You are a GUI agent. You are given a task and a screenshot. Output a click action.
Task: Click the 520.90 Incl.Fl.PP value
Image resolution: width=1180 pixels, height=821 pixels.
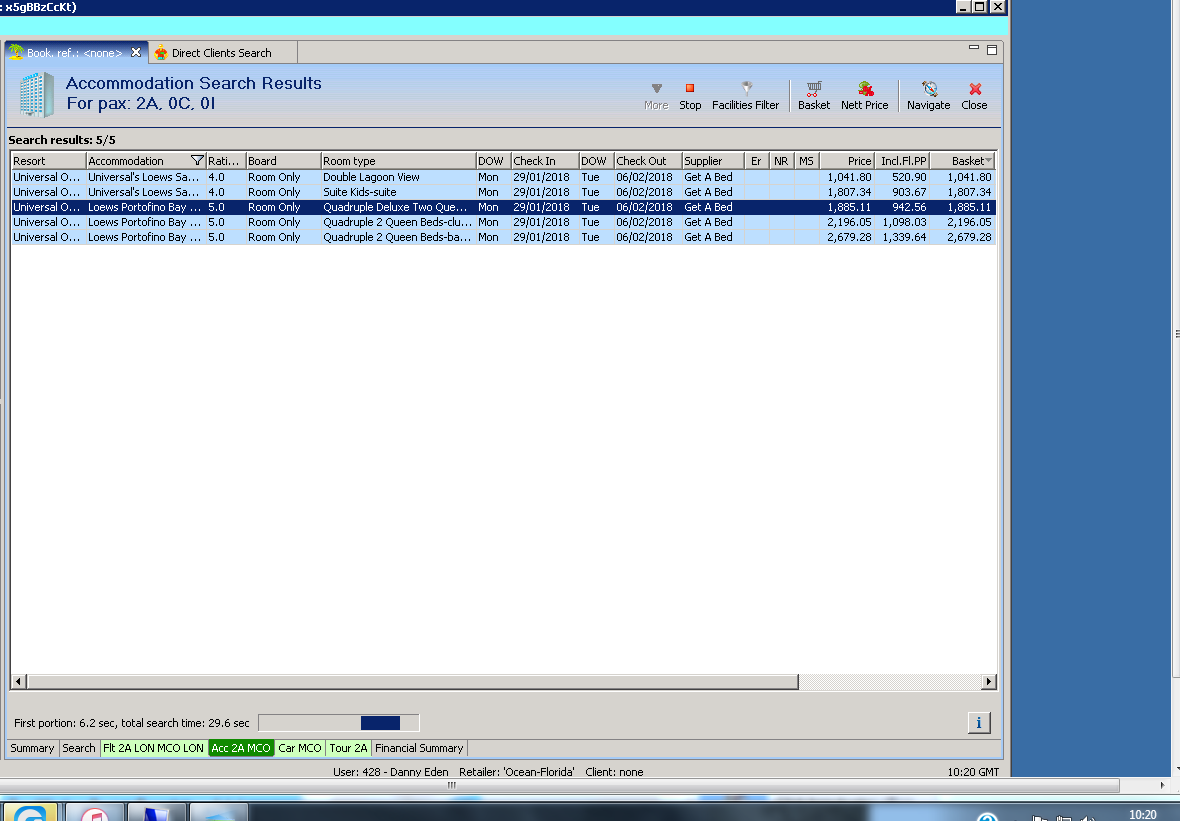click(909, 177)
